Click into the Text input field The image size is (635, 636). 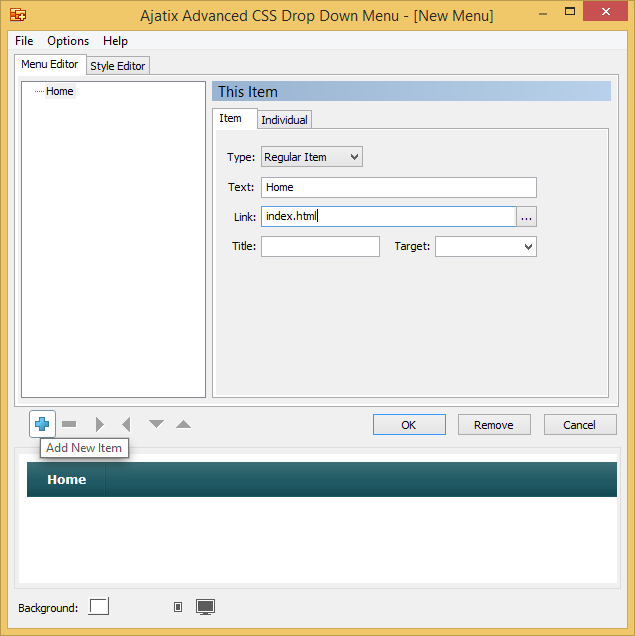pyautogui.click(x=399, y=187)
